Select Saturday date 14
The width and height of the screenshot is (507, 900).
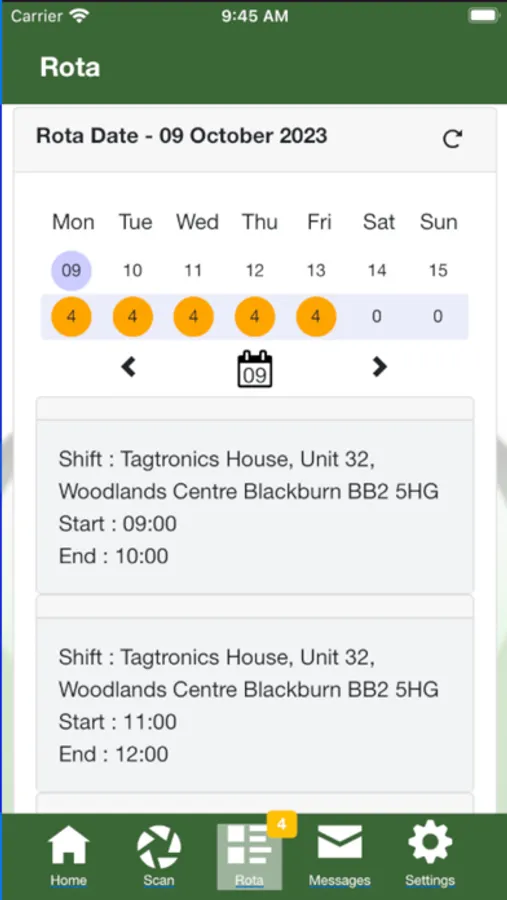377,270
